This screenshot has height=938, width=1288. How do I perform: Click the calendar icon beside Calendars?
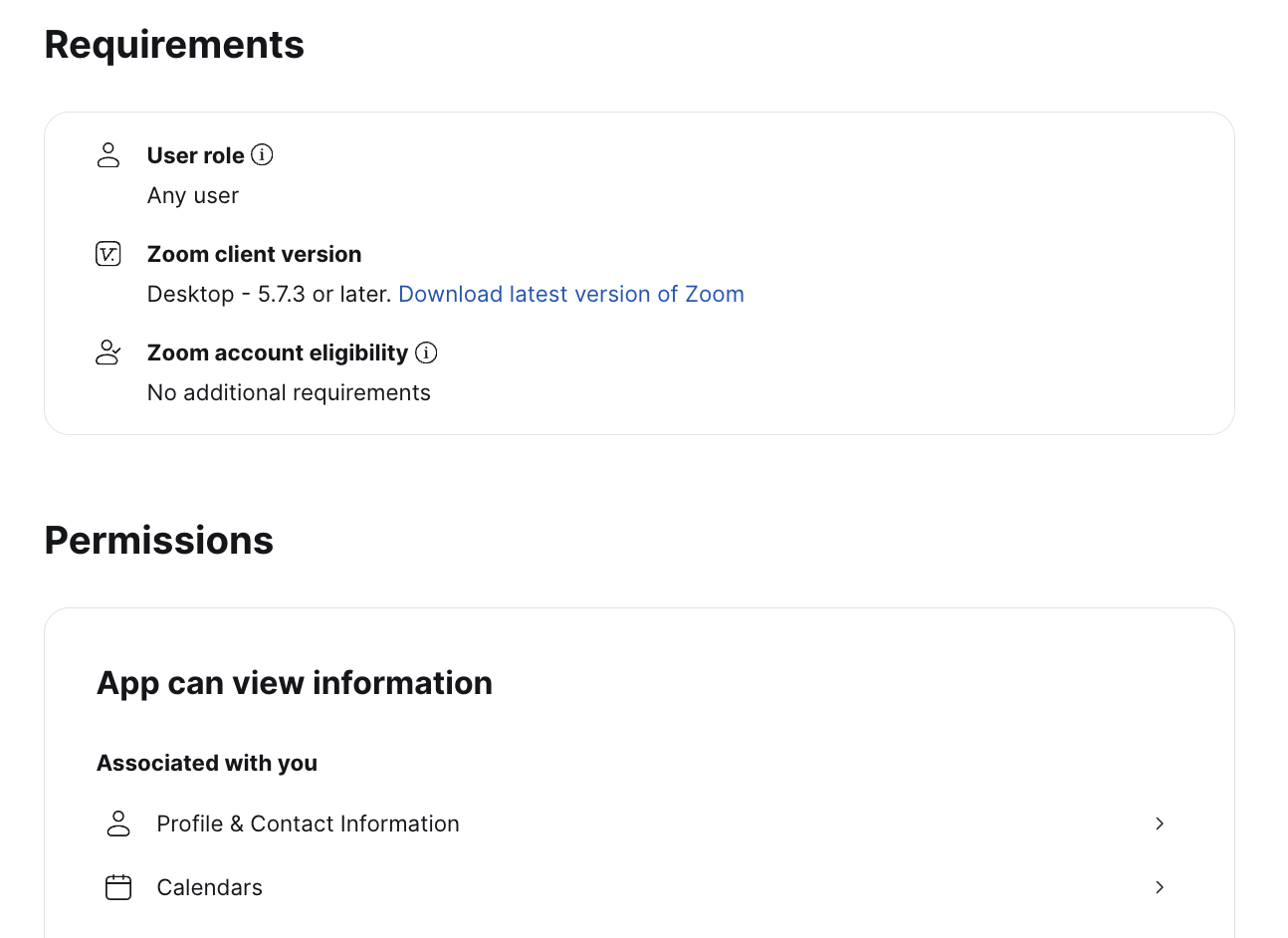(118, 887)
